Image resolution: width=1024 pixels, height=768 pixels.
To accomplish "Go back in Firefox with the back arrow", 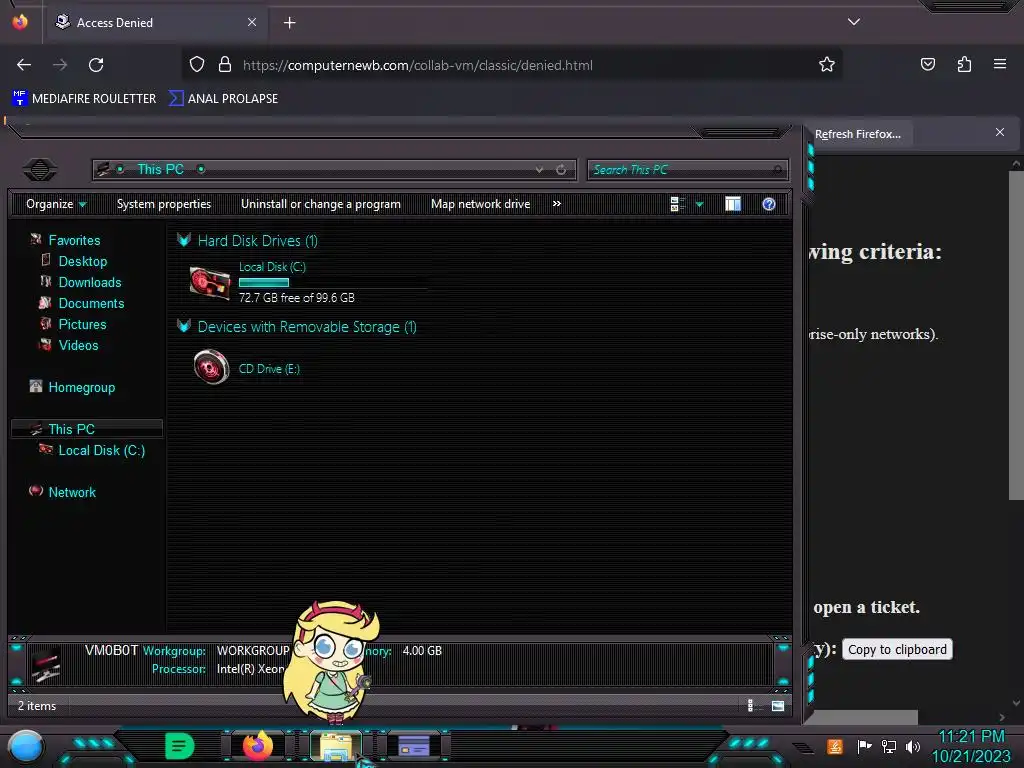I will [x=24, y=65].
